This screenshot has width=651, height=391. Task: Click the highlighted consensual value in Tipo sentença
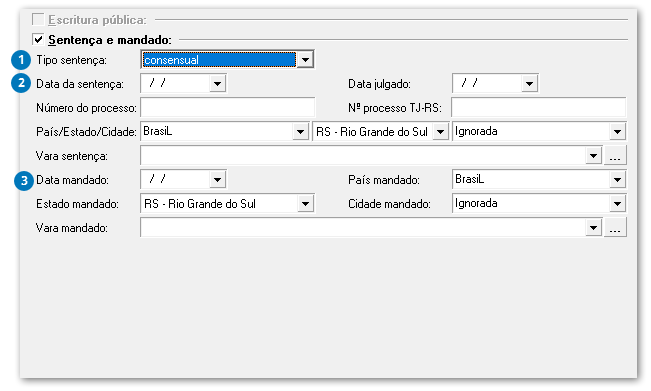[x=219, y=60]
